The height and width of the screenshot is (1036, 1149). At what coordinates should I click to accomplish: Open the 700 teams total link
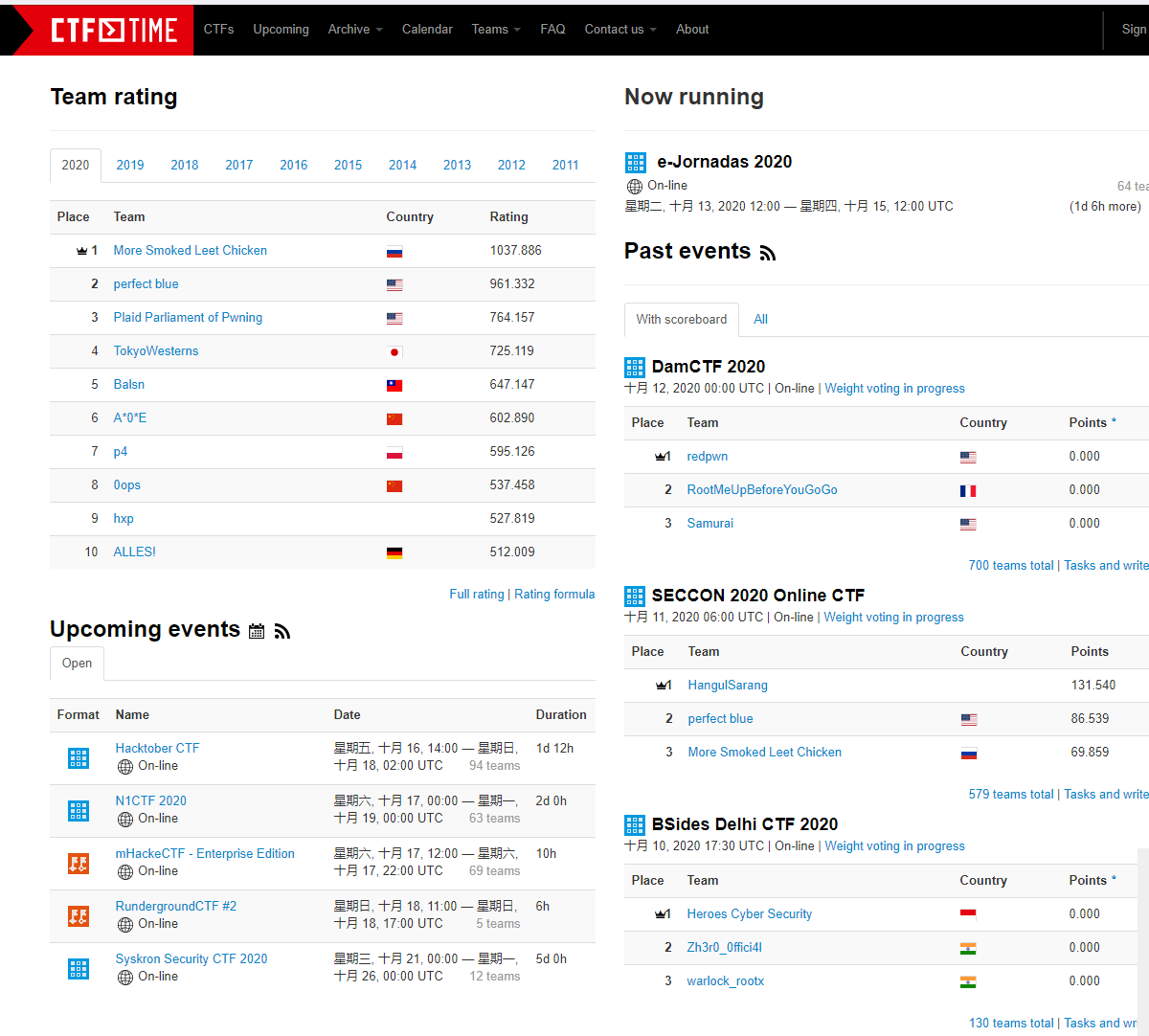[1010, 566]
